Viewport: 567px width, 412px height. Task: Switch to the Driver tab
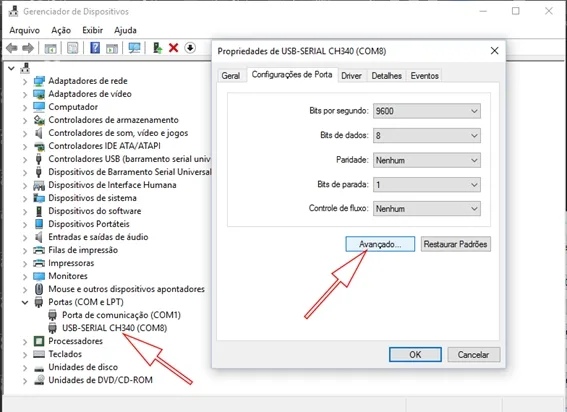pyautogui.click(x=351, y=76)
